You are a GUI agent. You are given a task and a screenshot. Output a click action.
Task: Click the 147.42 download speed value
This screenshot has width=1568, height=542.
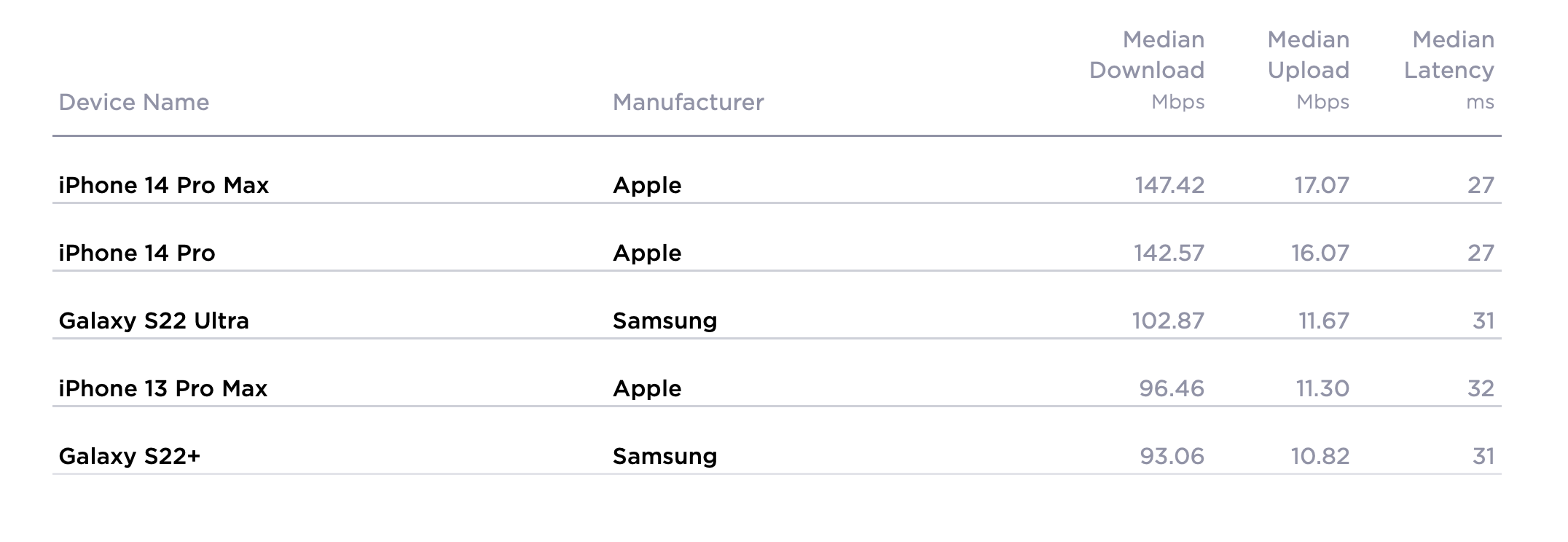pyautogui.click(x=1169, y=185)
